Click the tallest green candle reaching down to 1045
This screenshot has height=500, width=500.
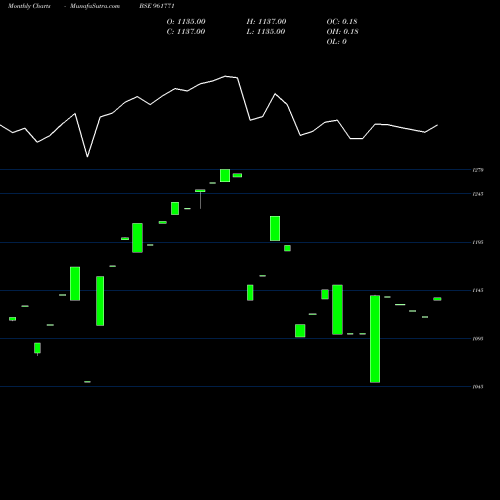[x=375, y=339]
